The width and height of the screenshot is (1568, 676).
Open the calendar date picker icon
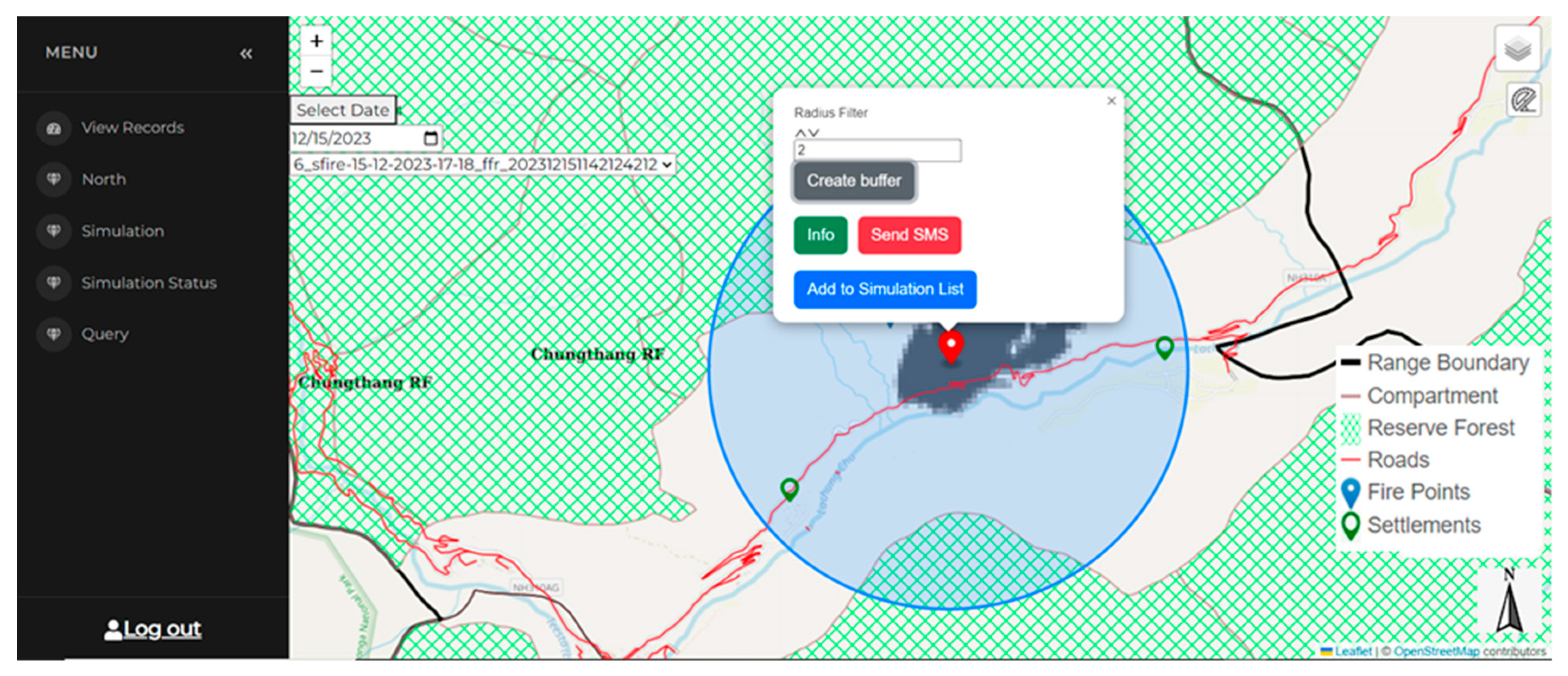tap(430, 139)
